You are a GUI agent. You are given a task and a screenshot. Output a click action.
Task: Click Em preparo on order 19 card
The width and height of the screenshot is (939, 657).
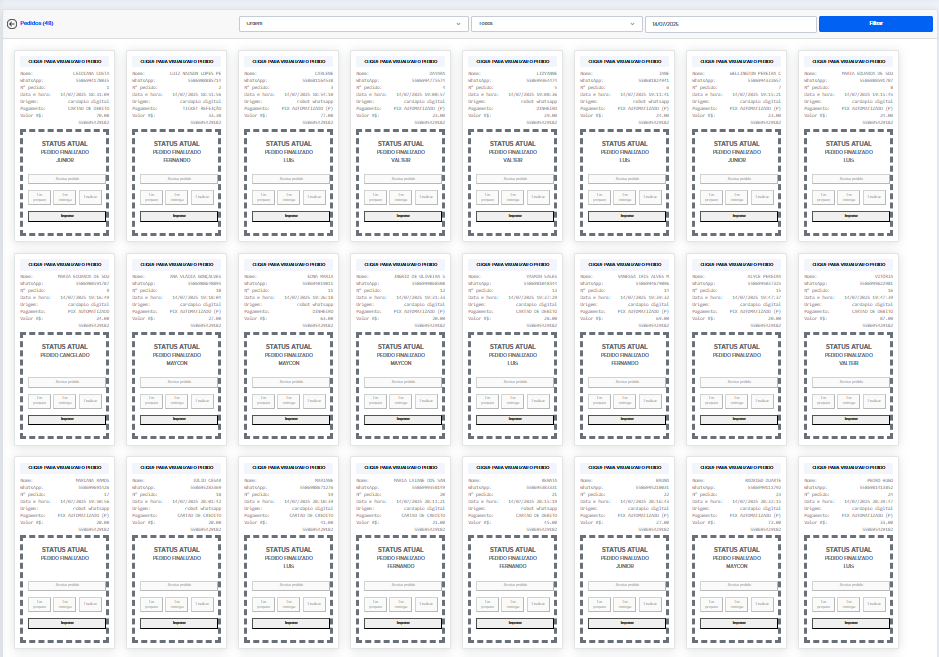coord(263,604)
